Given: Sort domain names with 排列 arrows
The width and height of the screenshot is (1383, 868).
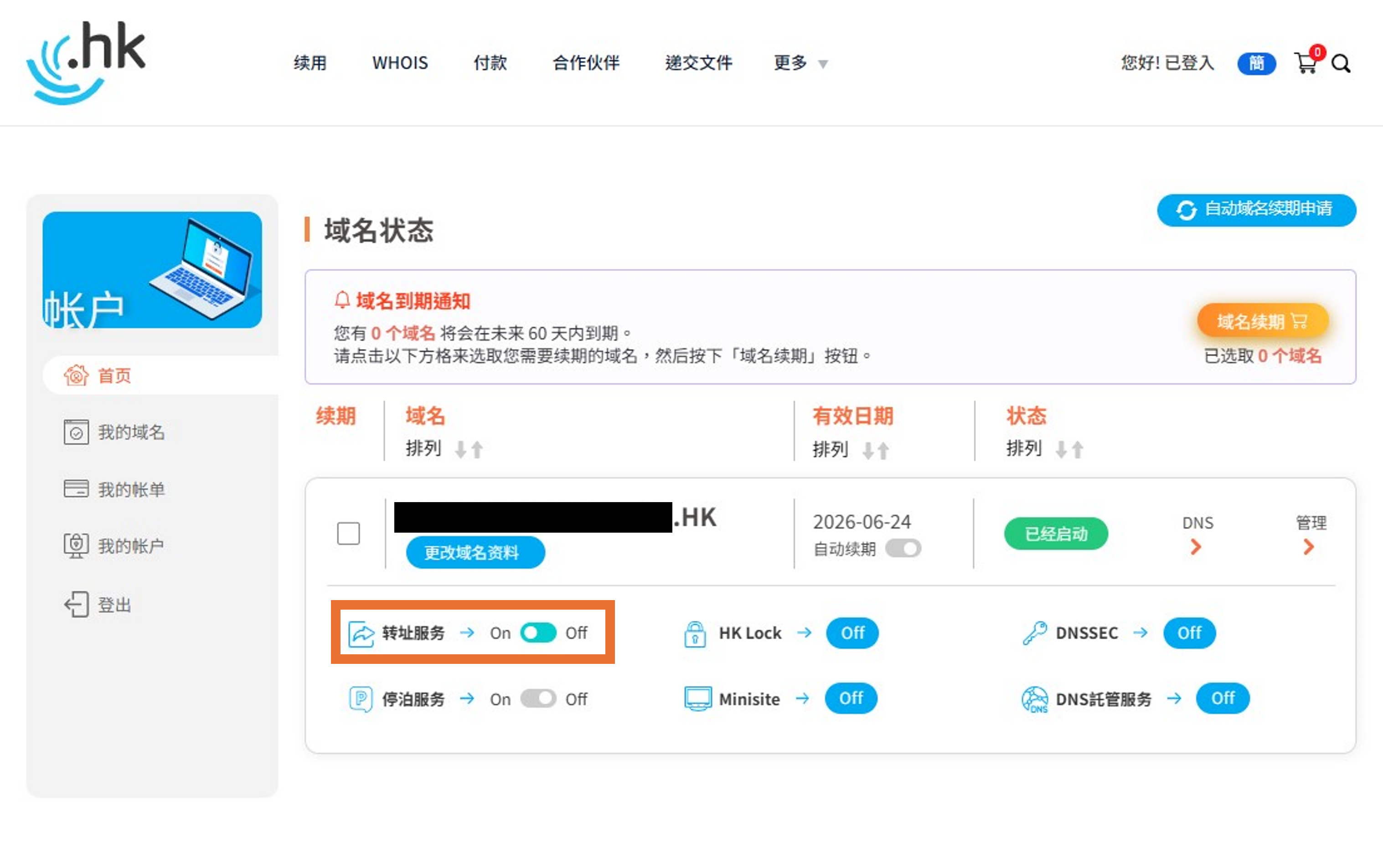Looking at the screenshot, I should tap(469, 450).
